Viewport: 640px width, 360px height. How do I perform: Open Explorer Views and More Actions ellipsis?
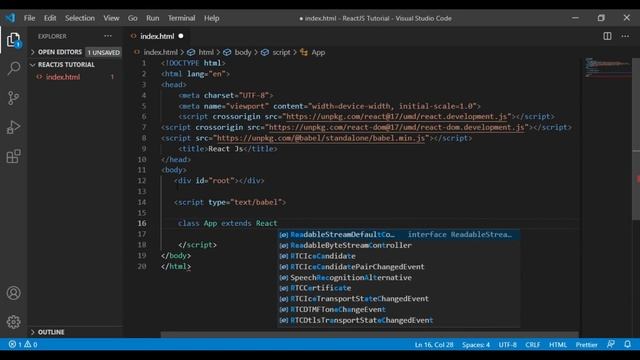[x=108, y=36]
